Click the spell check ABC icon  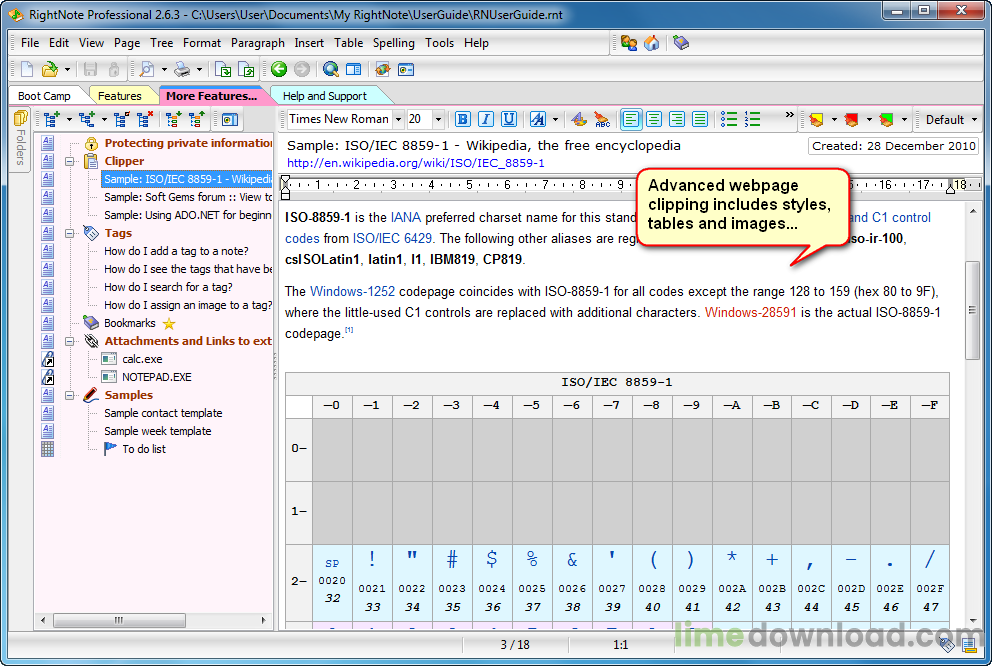pyautogui.click(x=602, y=119)
